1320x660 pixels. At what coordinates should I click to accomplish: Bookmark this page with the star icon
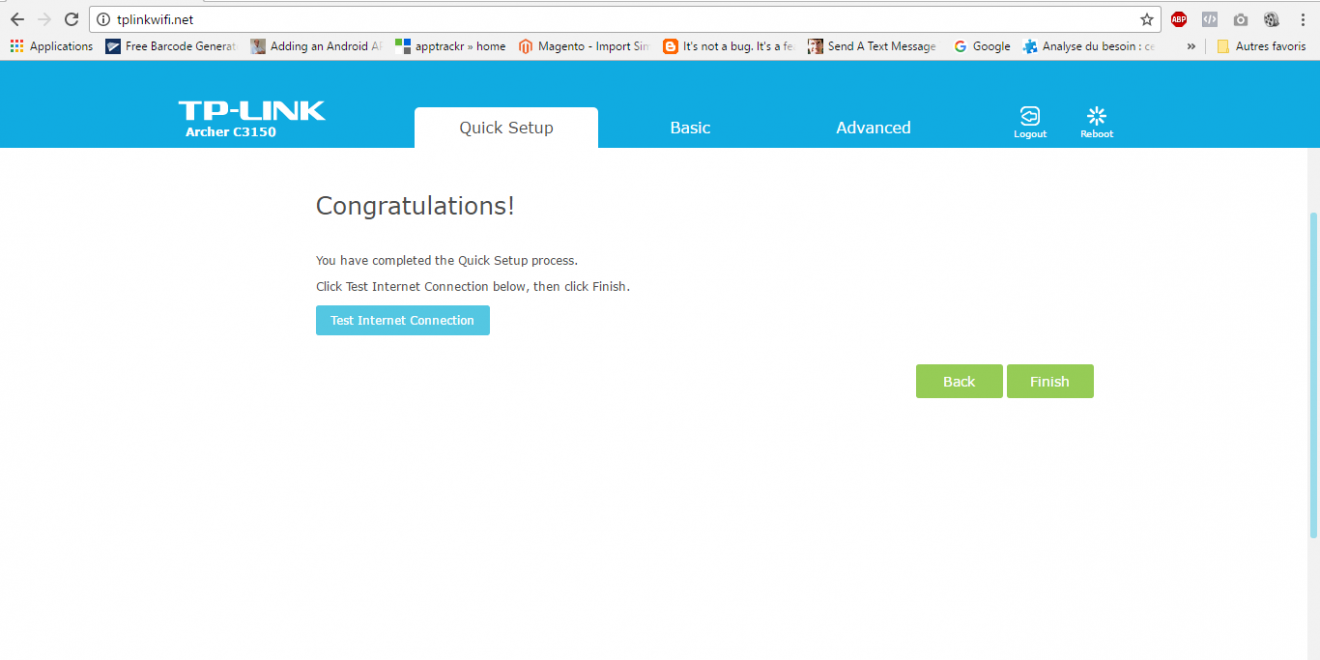pyautogui.click(x=1146, y=19)
